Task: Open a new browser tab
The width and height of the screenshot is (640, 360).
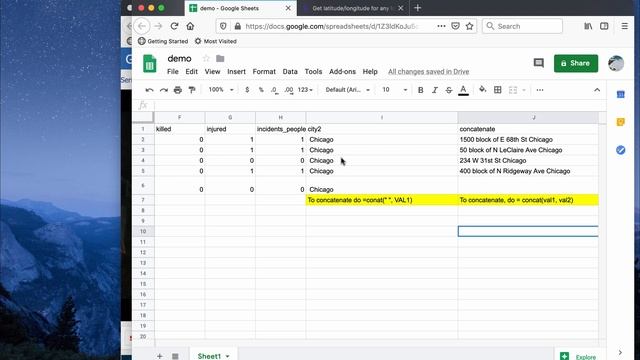Action: (417, 8)
